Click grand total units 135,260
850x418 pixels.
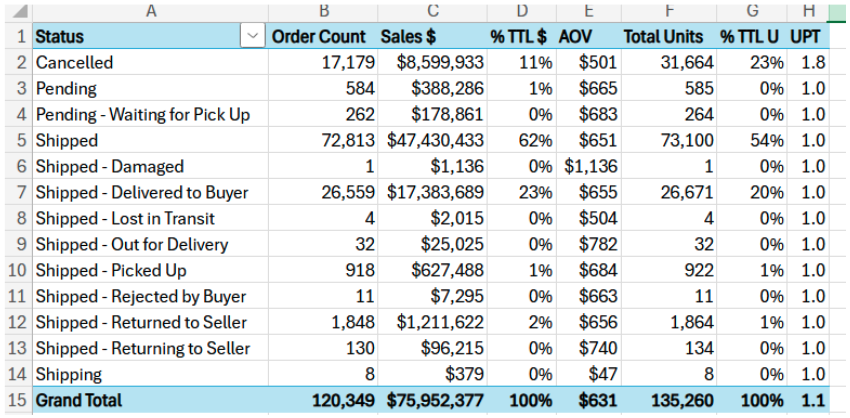coord(669,400)
